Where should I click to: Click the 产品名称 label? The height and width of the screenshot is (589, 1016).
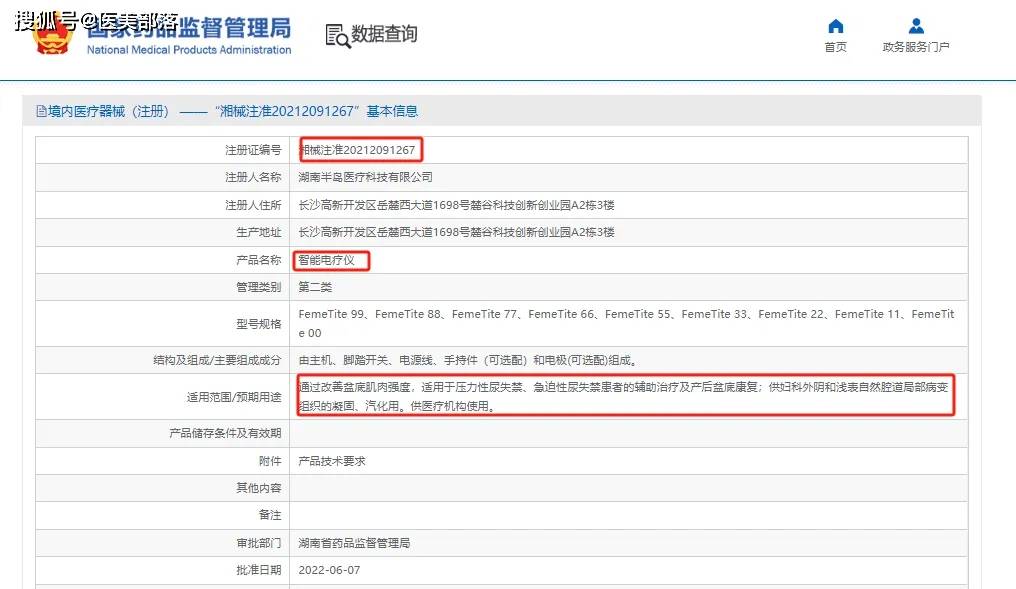point(259,260)
